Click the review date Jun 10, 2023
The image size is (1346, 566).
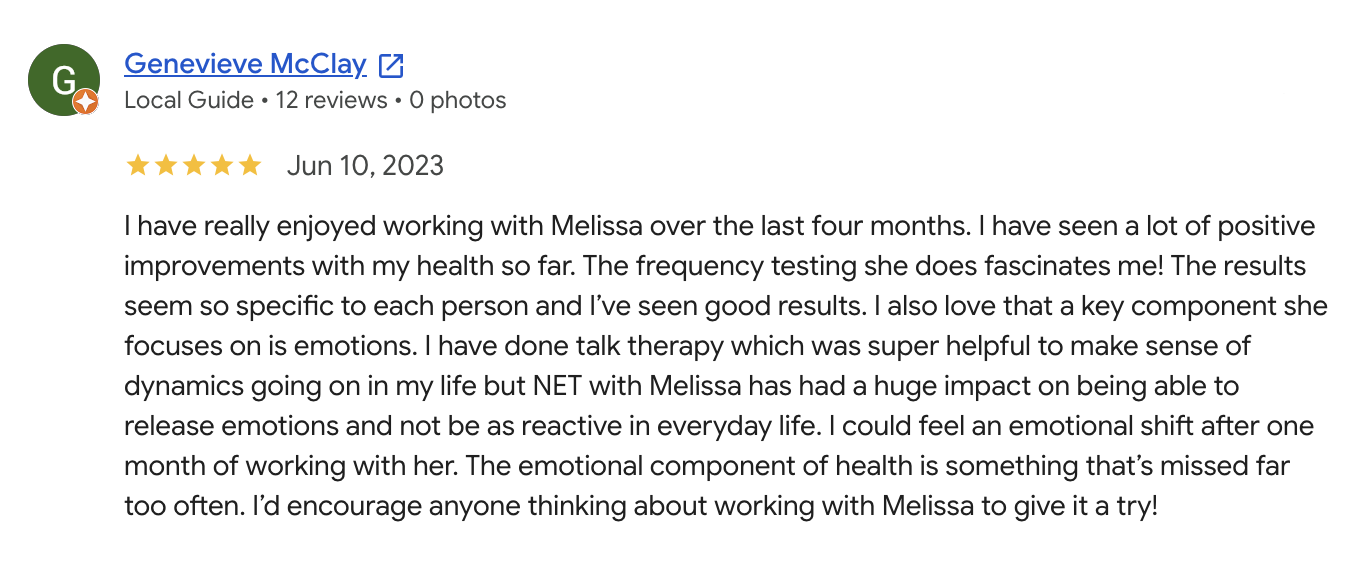365,165
